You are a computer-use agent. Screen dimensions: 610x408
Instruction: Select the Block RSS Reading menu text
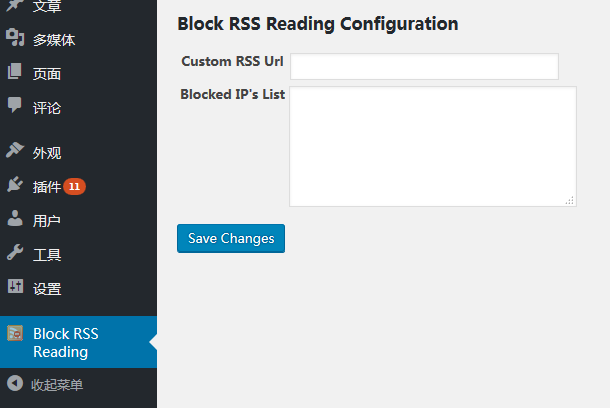[66, 342]
